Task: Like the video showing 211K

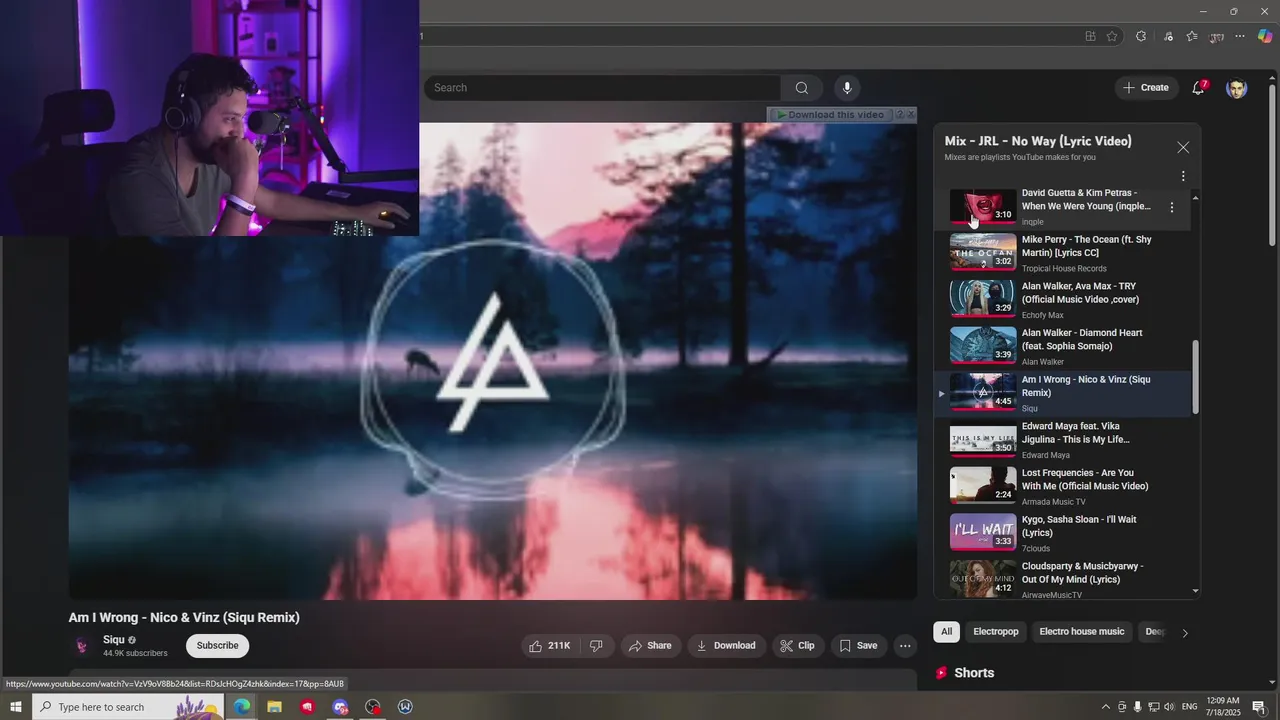Action: pyautogui.click(x=550, y=646)
